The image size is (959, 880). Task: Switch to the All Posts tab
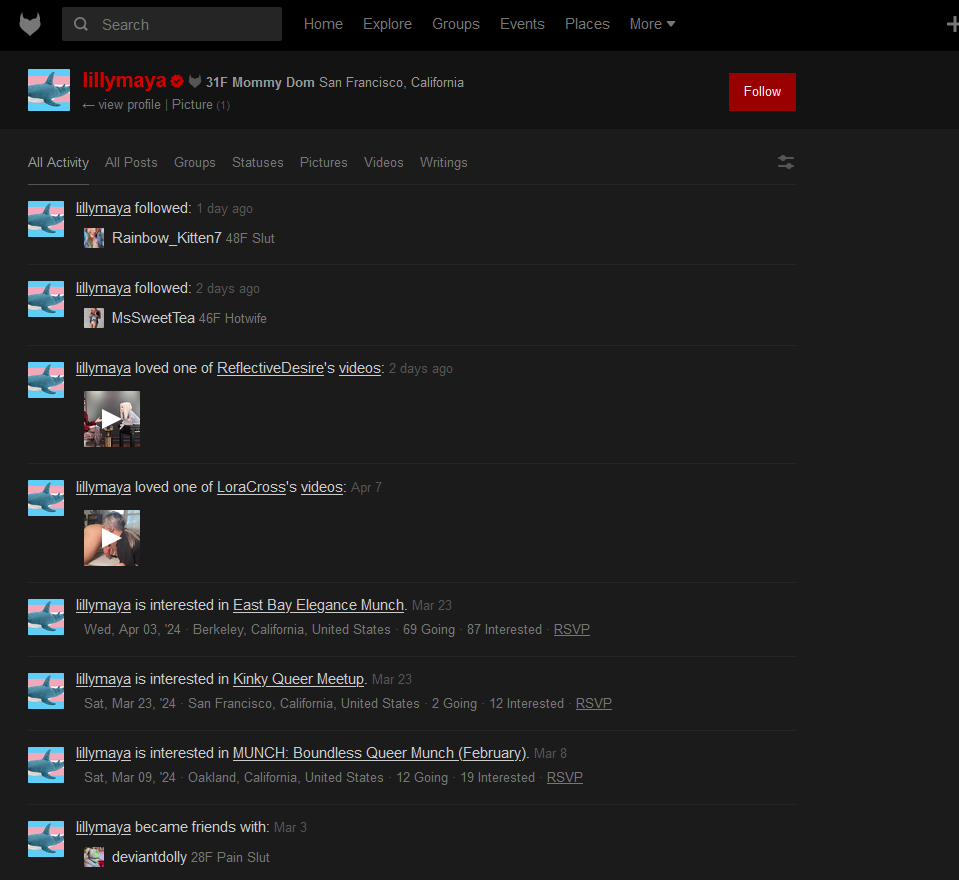click(x=131, y=163)
